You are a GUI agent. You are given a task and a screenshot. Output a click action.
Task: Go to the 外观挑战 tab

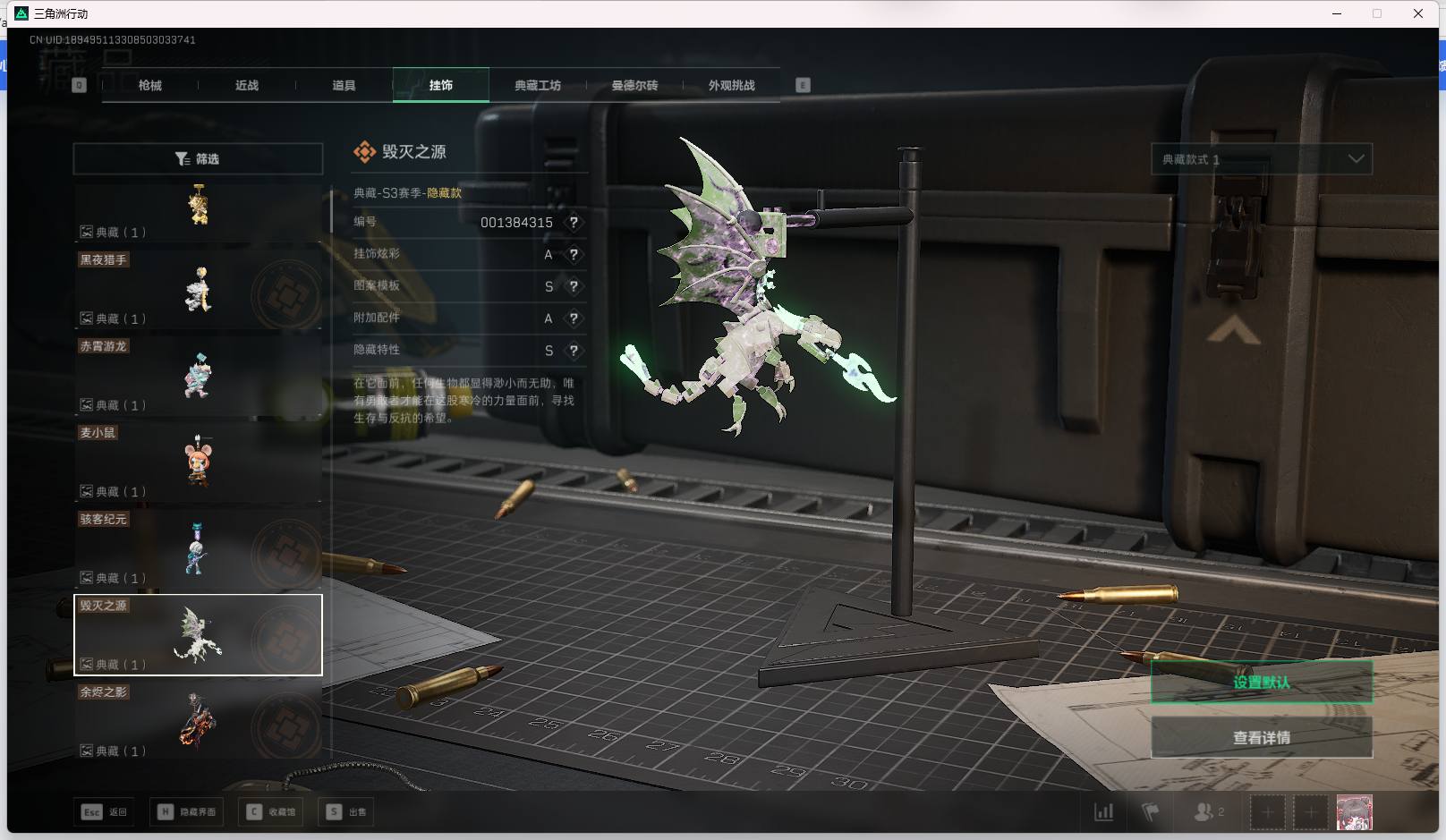732,85
